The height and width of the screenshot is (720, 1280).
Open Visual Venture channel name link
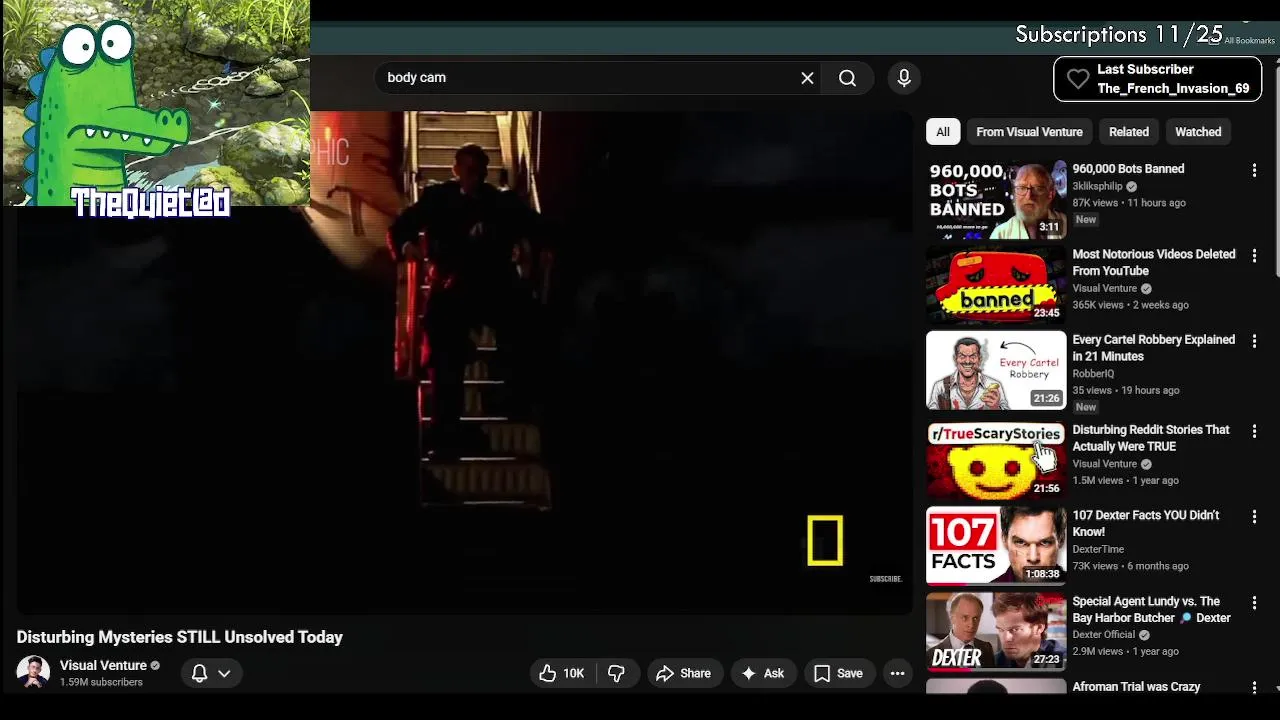coord(103,665)
